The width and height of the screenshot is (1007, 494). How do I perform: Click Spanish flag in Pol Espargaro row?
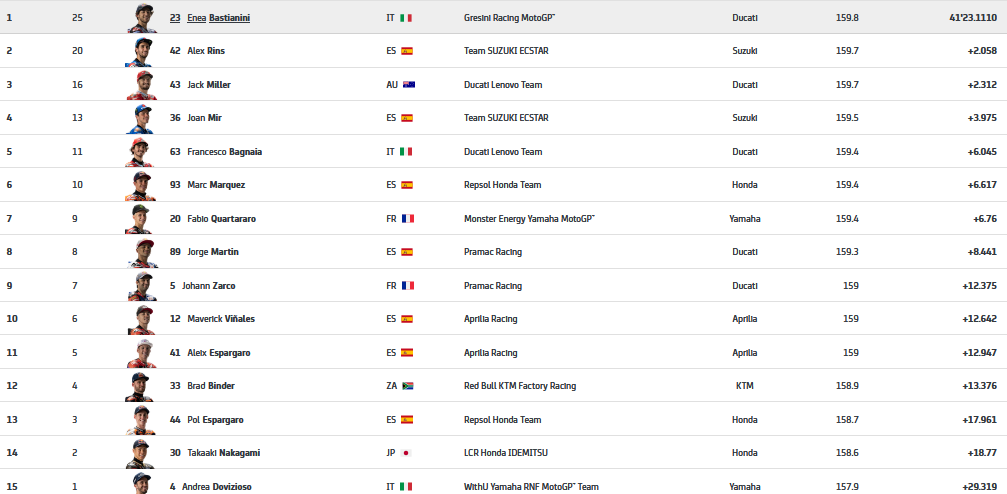[407, 419]
